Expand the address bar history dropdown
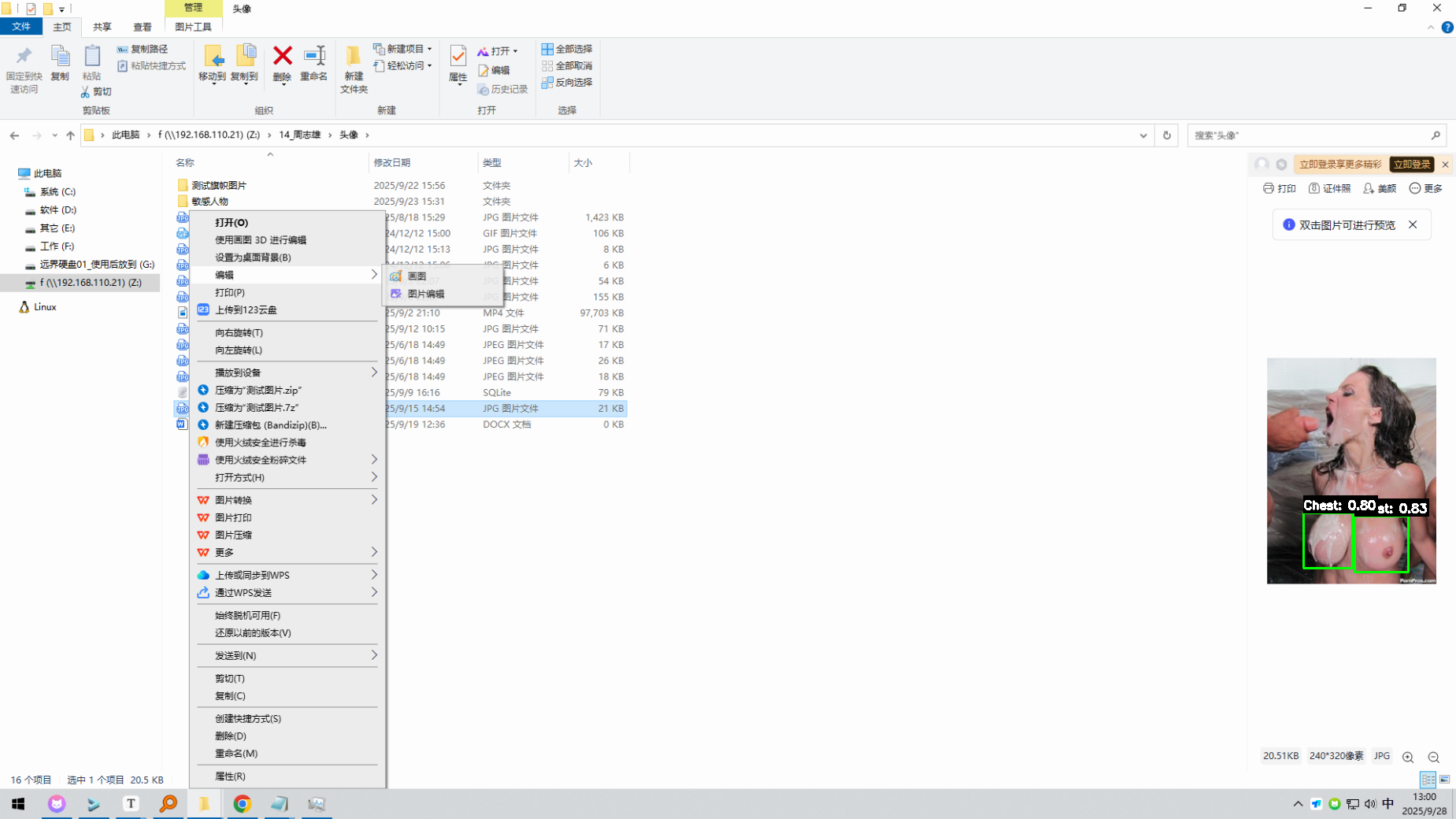1456x819 pixels. tap(1143, 135)
